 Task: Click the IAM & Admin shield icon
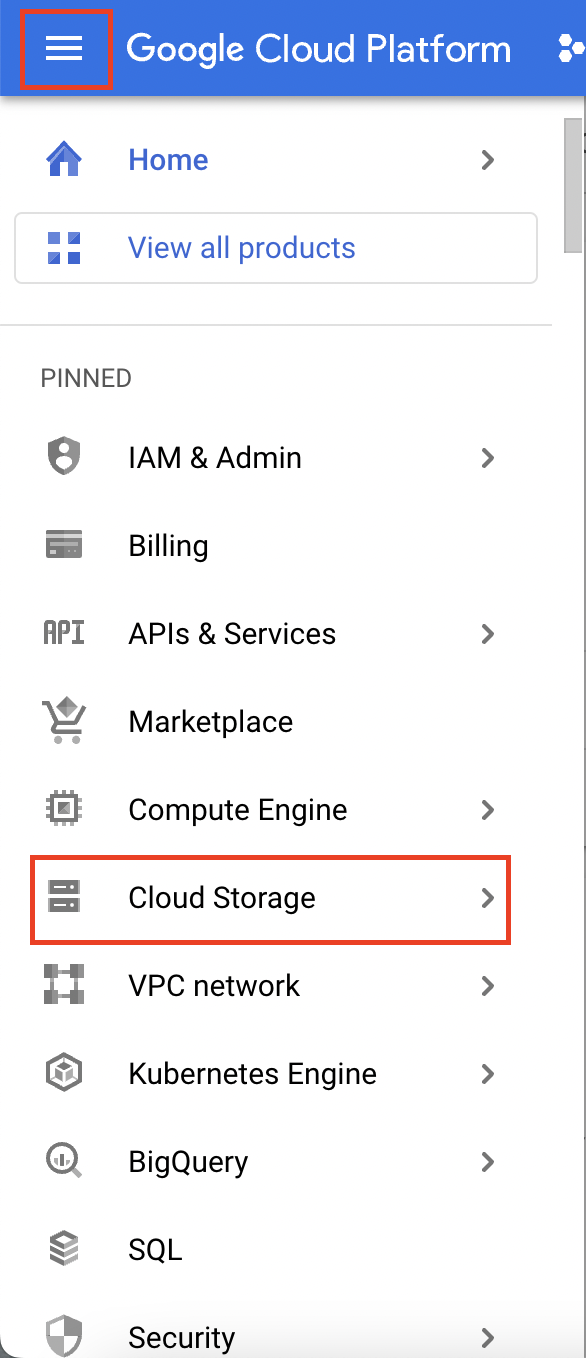64,458
